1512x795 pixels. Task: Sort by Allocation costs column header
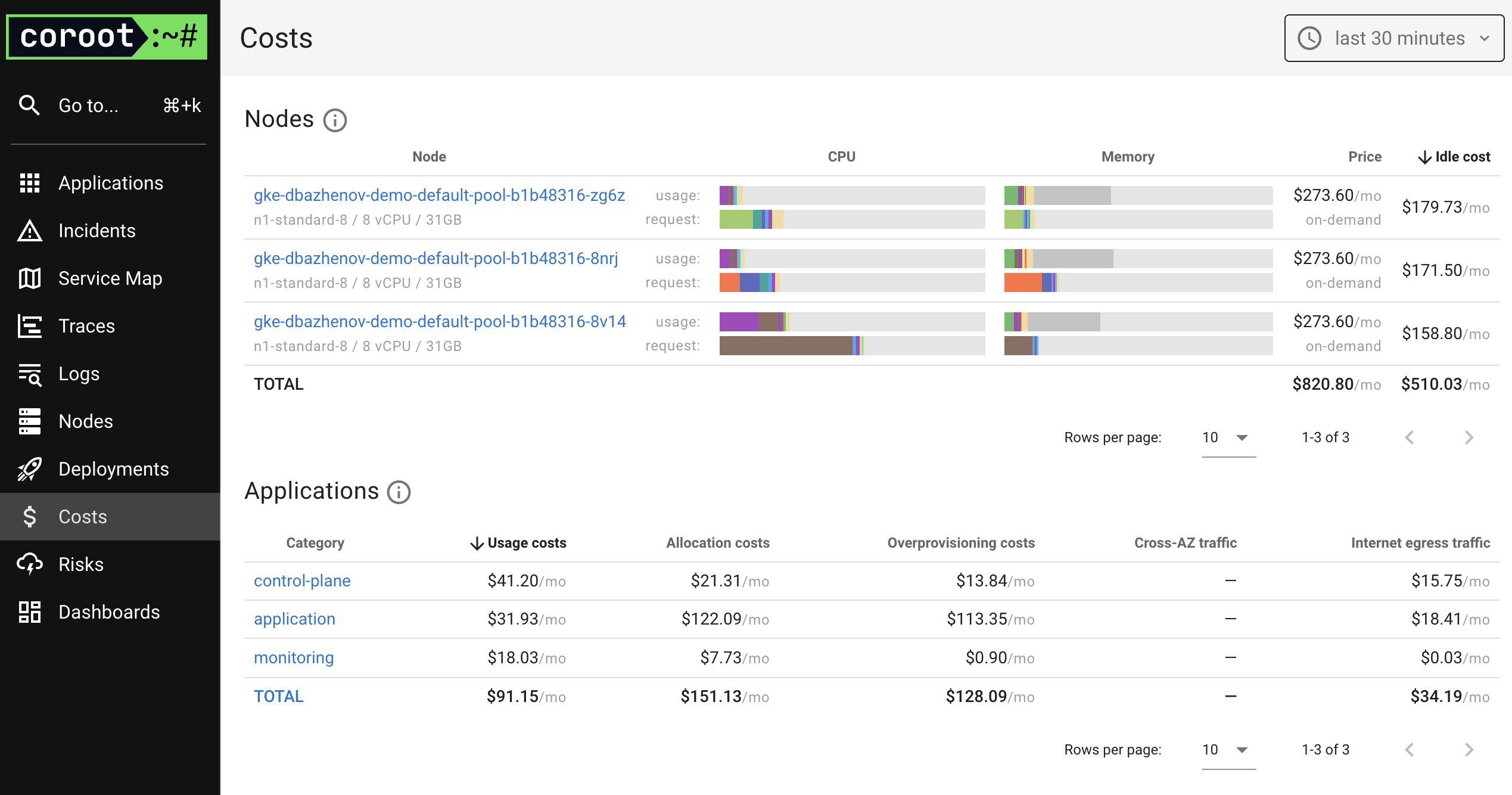tap(718, 543)
